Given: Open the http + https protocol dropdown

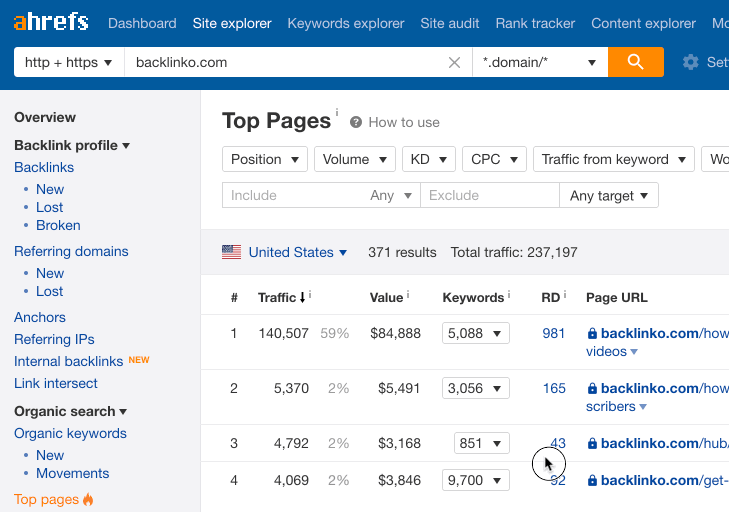Looking at the screenshot, I should click(x=69, y=62).
